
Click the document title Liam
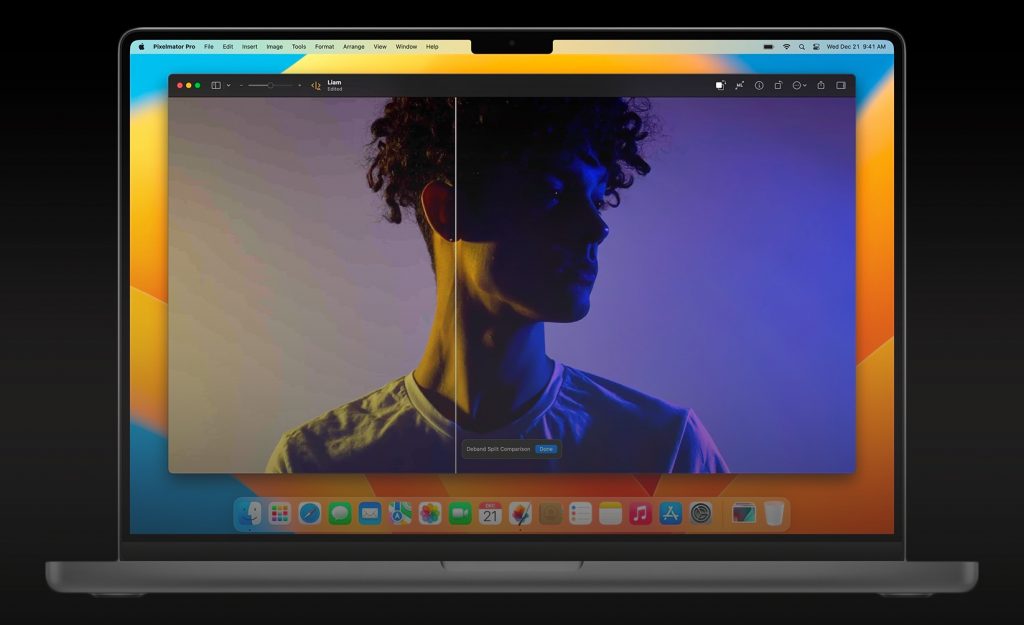tap(333, 82)
